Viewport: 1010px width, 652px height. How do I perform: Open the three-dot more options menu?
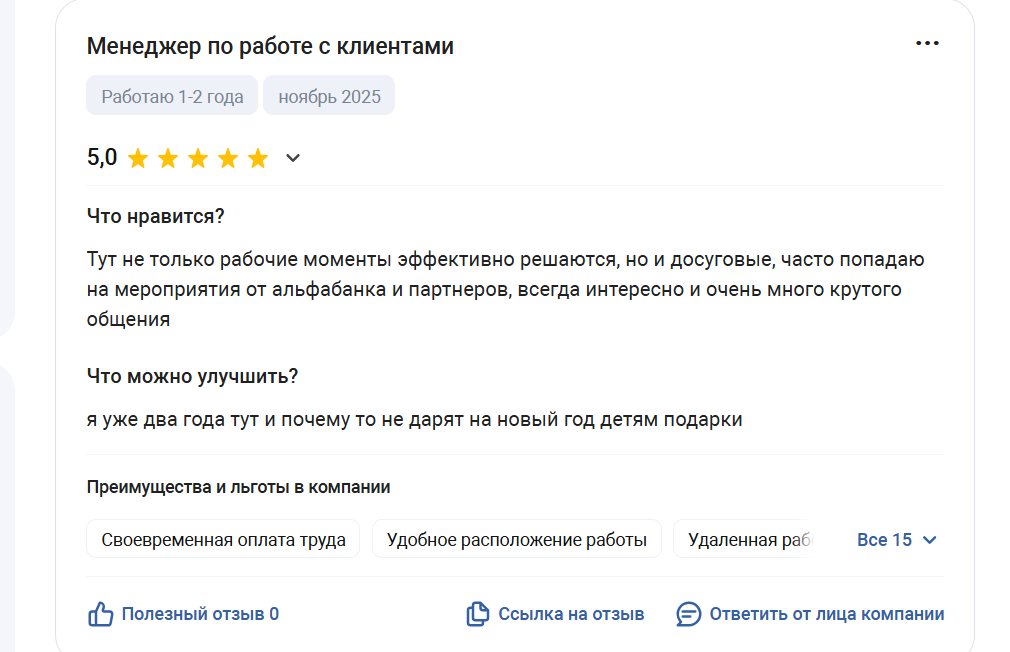point(927,43)
